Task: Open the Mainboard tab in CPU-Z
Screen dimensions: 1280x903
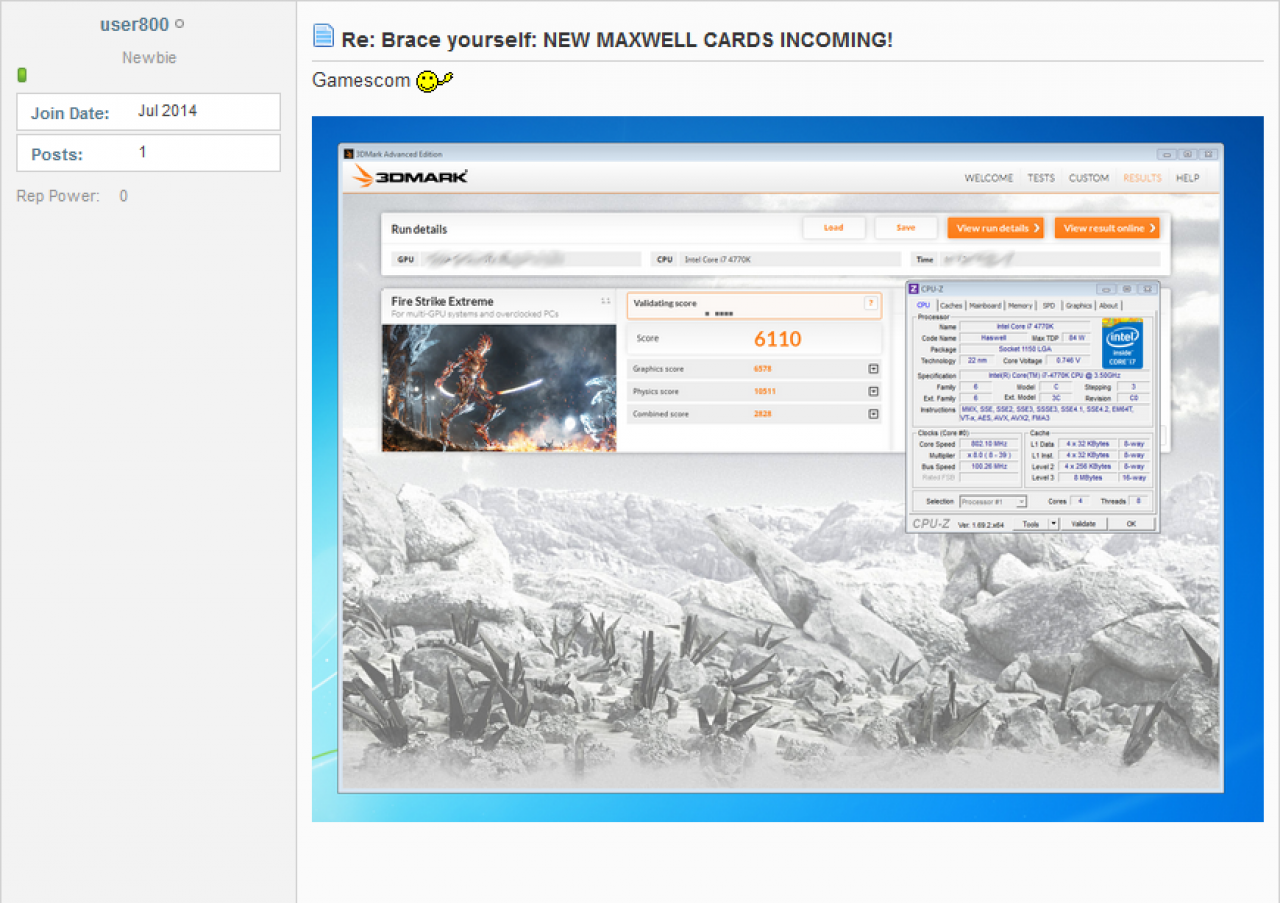Action: point(985,306)
